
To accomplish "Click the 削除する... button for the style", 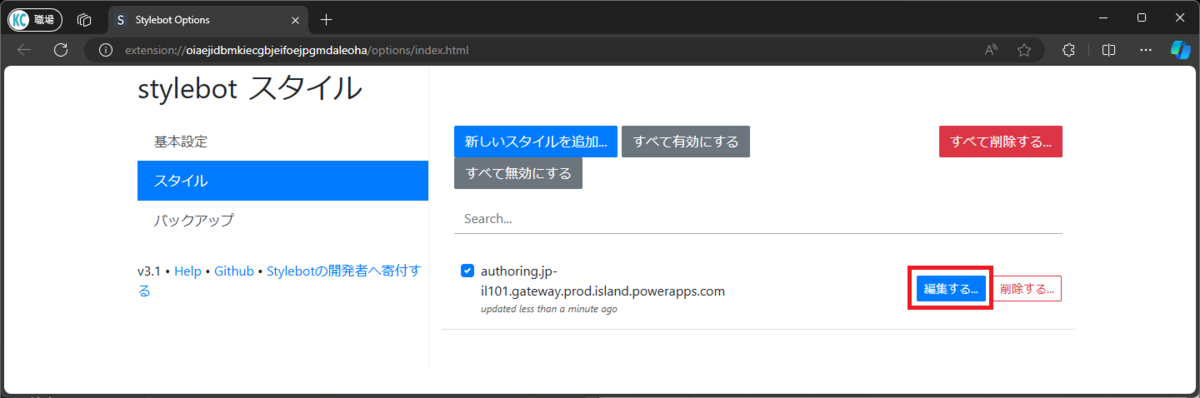I will click(x=1026, y=289).
